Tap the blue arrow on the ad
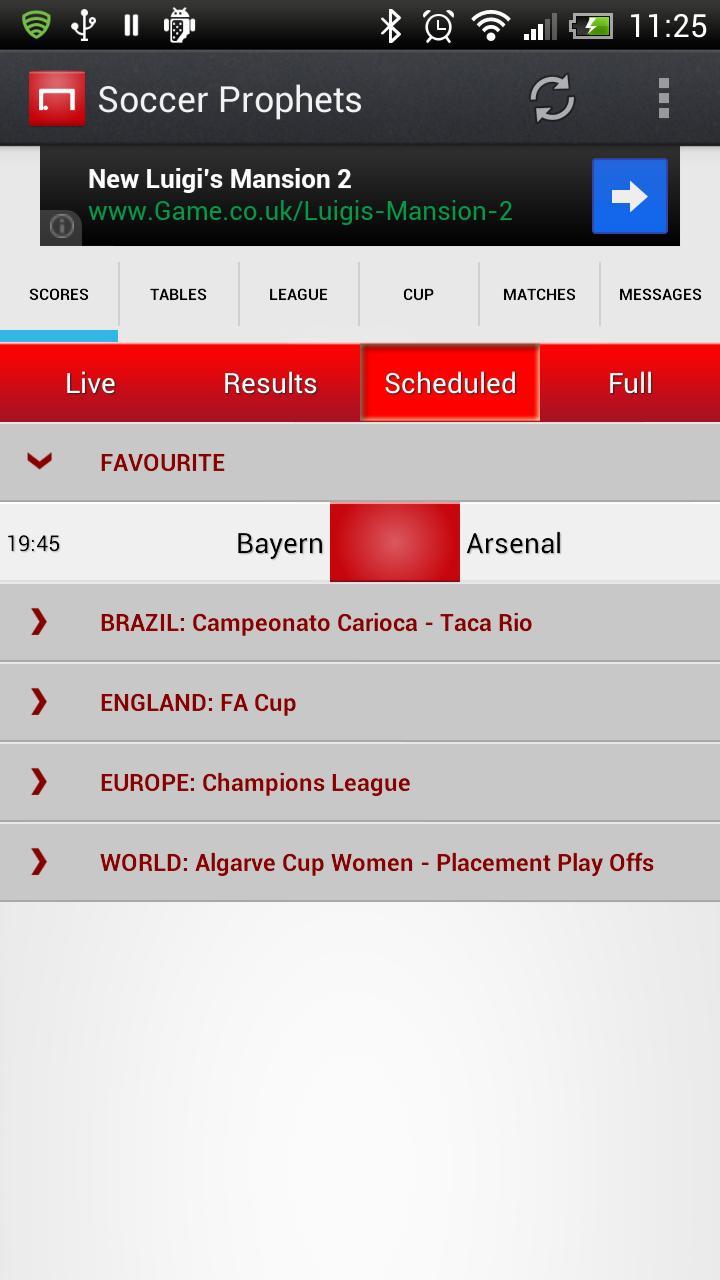The image size is (720, 1280). [629, 196]
